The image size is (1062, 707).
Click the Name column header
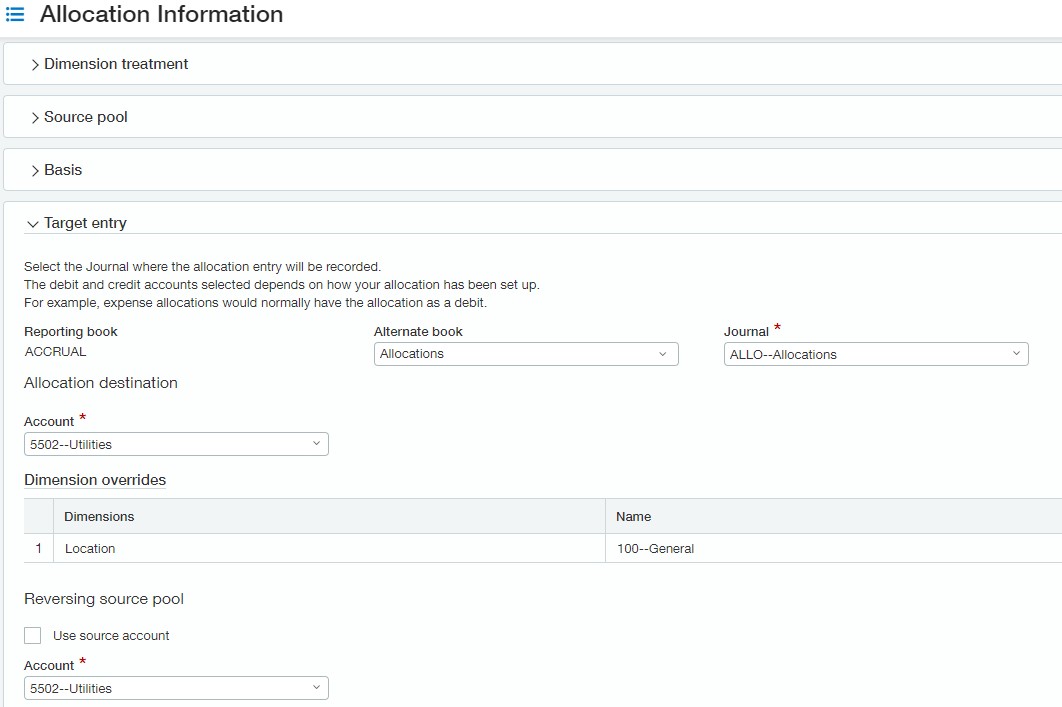click(x=633, y=516)
